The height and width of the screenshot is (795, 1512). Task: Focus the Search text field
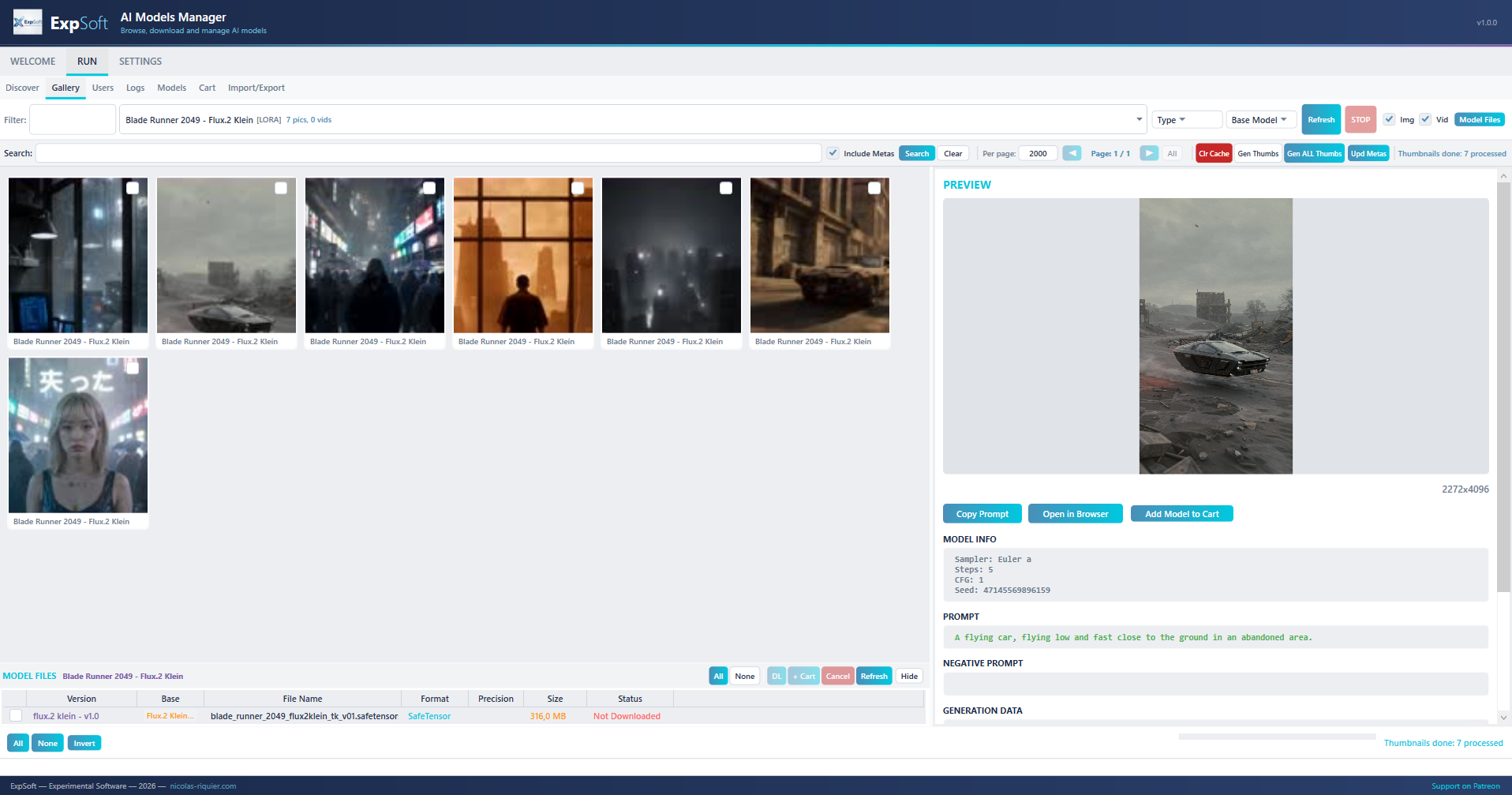coord(429,153)
